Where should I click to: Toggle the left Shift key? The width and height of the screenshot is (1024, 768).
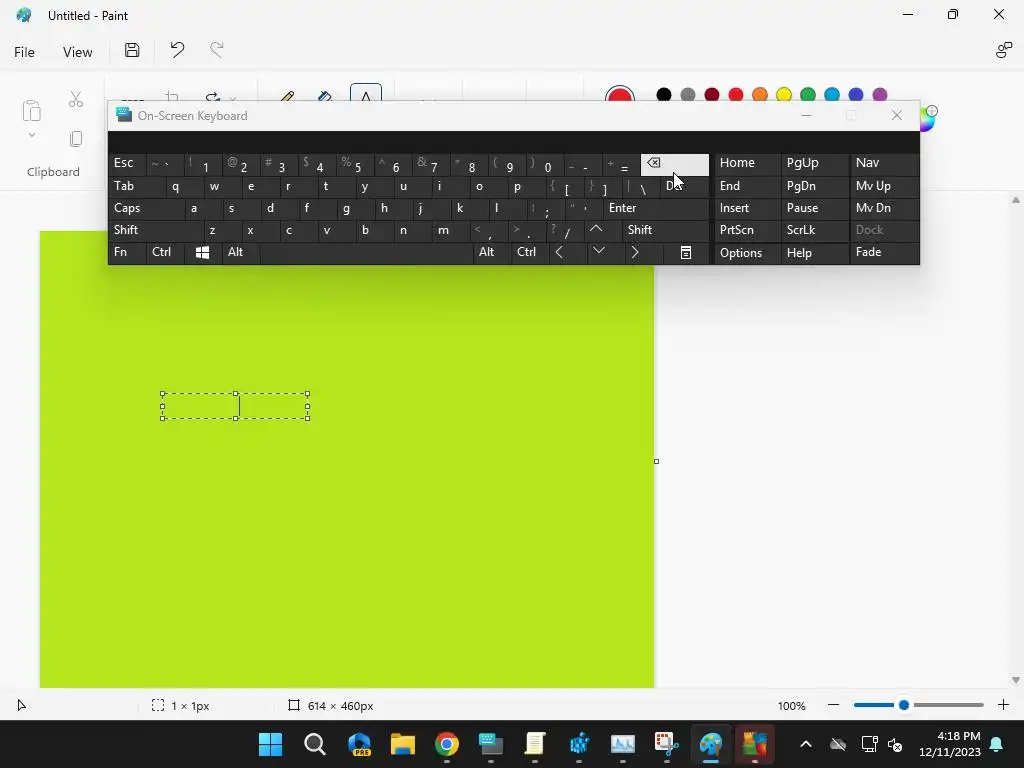click(x=156, y=230)
